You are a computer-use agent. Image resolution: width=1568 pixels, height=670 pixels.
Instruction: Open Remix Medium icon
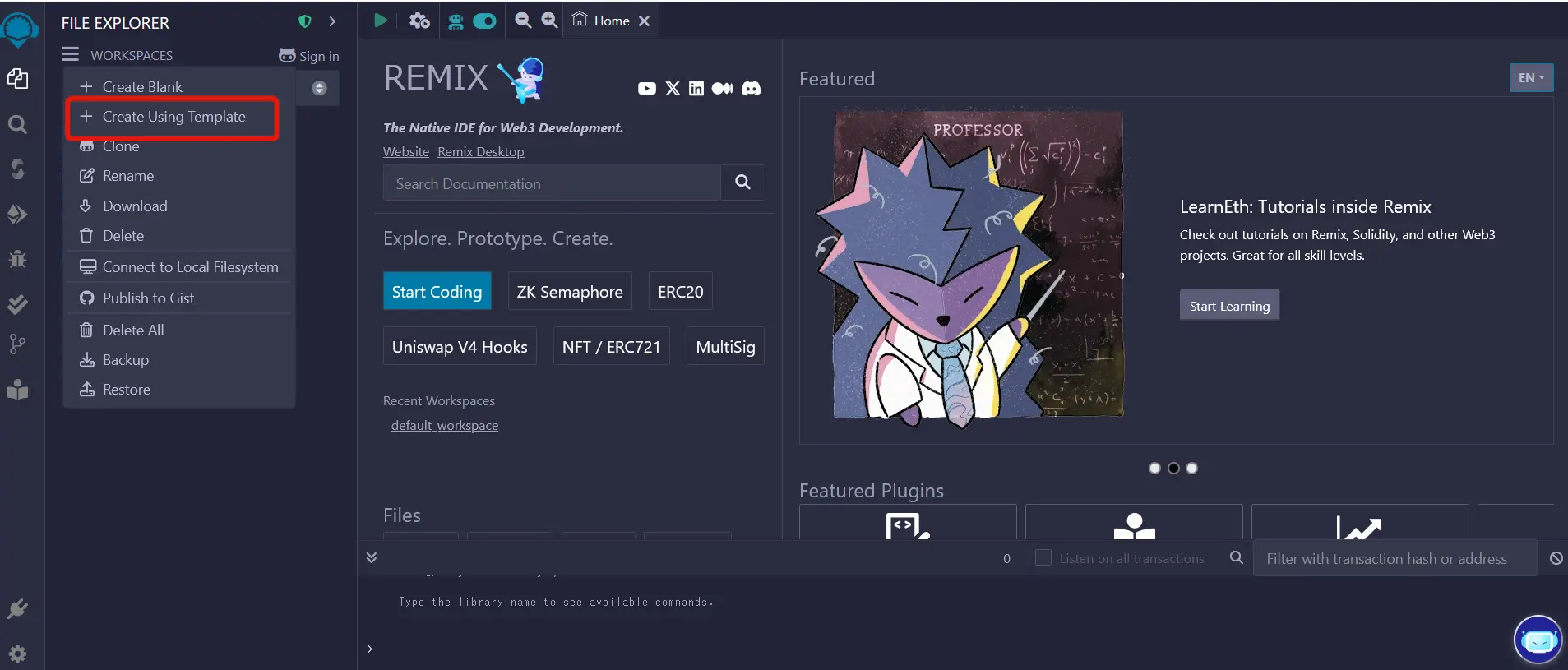(722, 89)
